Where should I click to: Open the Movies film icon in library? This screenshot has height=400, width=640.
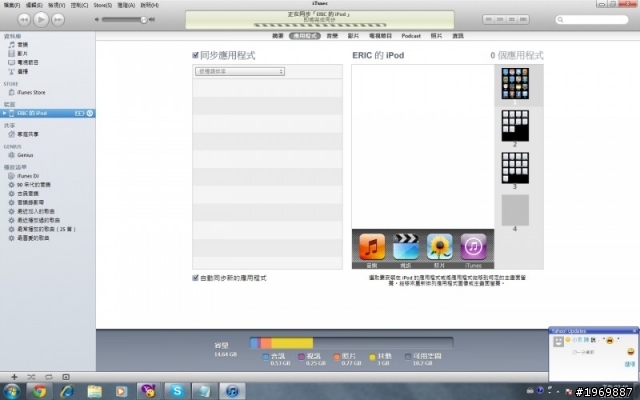(x=11, y=53)
